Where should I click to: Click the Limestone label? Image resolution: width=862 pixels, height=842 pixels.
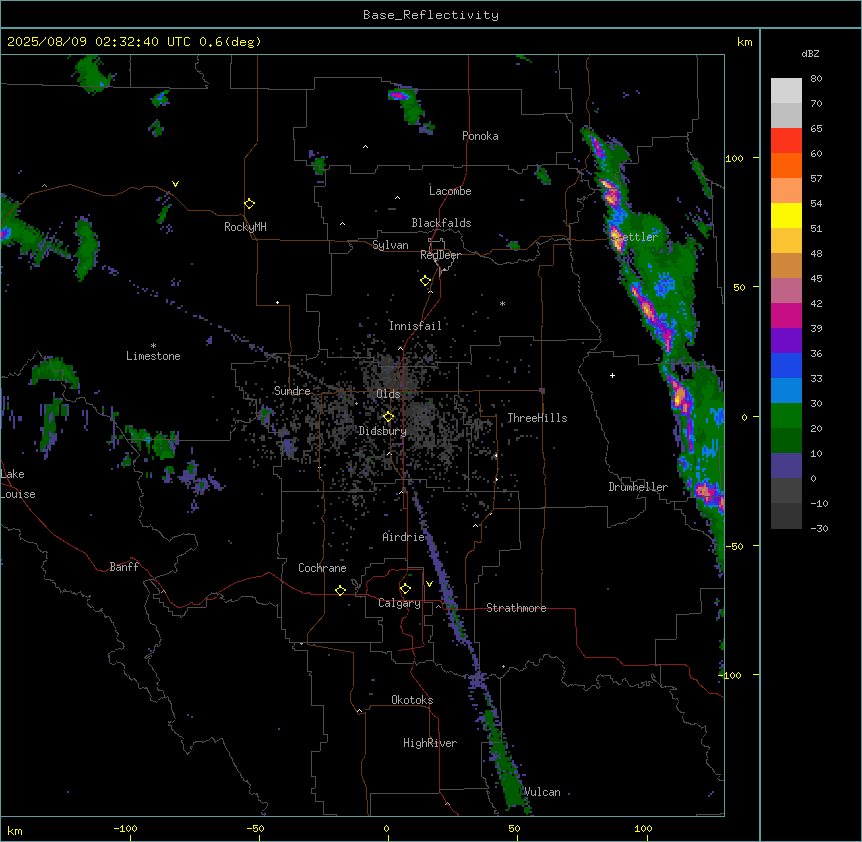(153, 356)
